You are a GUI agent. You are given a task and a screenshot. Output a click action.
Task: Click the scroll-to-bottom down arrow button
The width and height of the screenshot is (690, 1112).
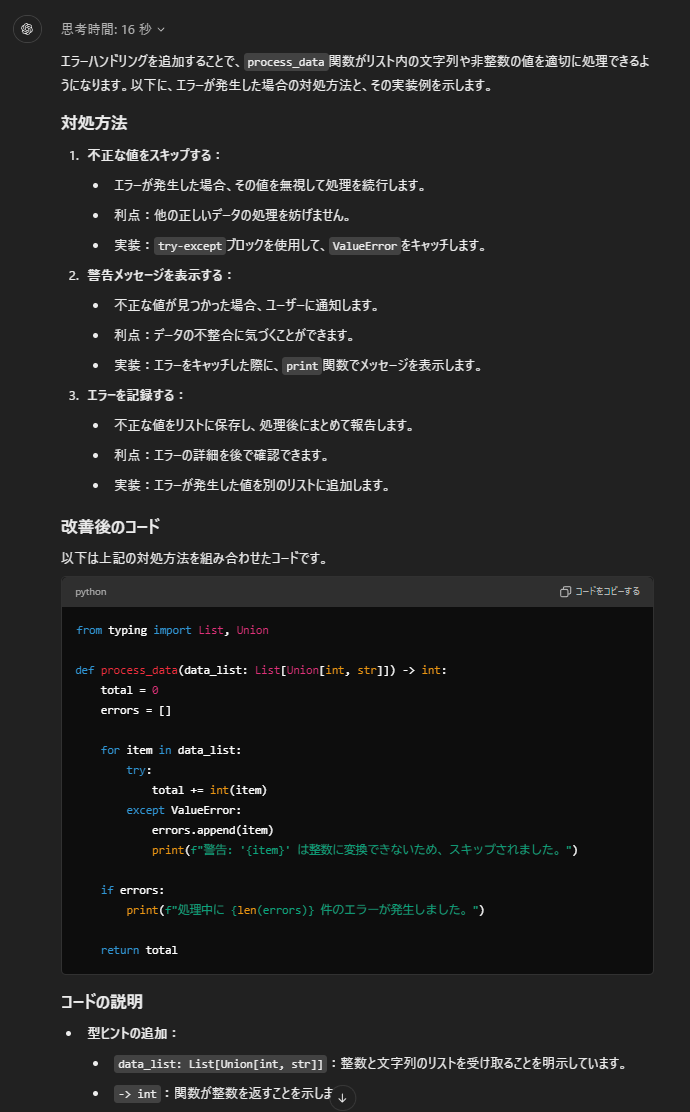point(342,1097)
